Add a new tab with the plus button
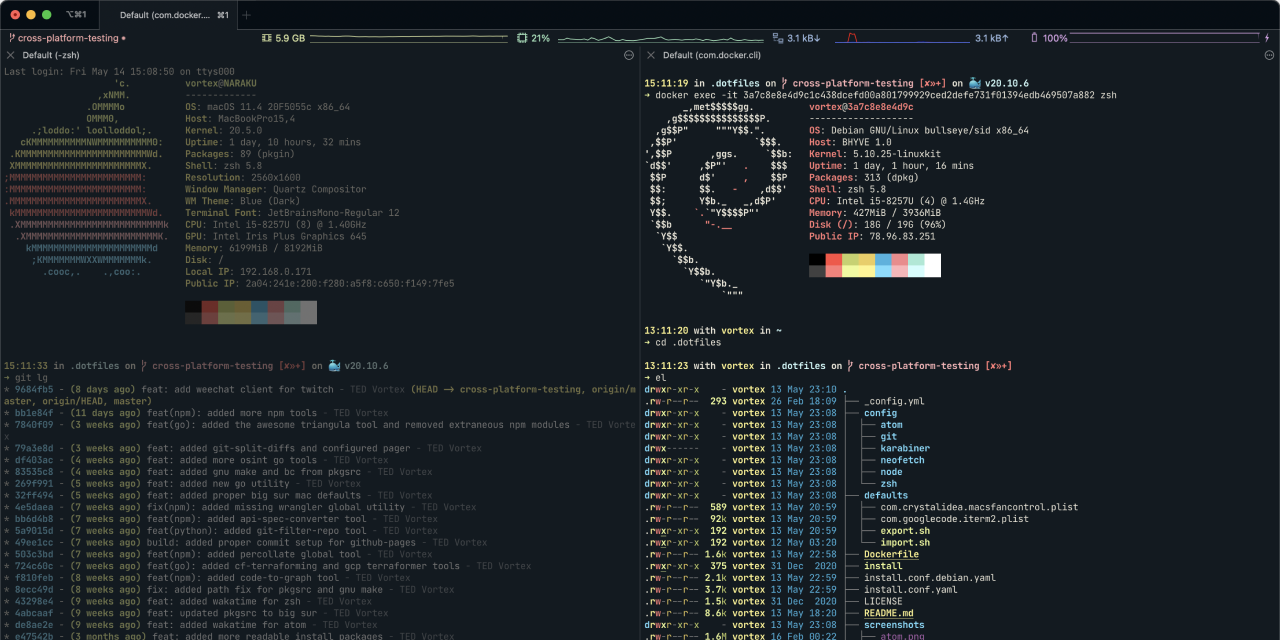 click(x=247, y=15)
